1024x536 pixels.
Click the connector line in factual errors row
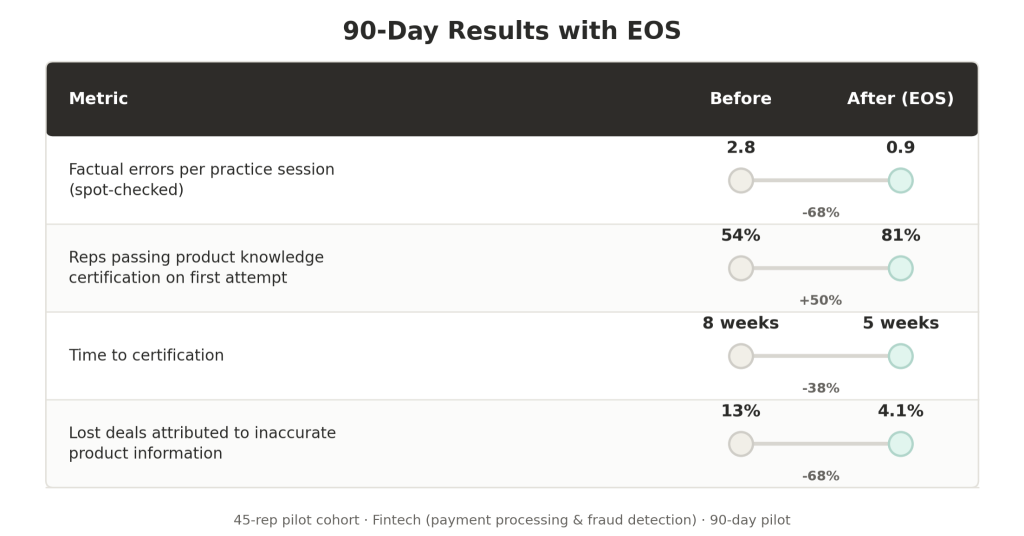point(820,180)
